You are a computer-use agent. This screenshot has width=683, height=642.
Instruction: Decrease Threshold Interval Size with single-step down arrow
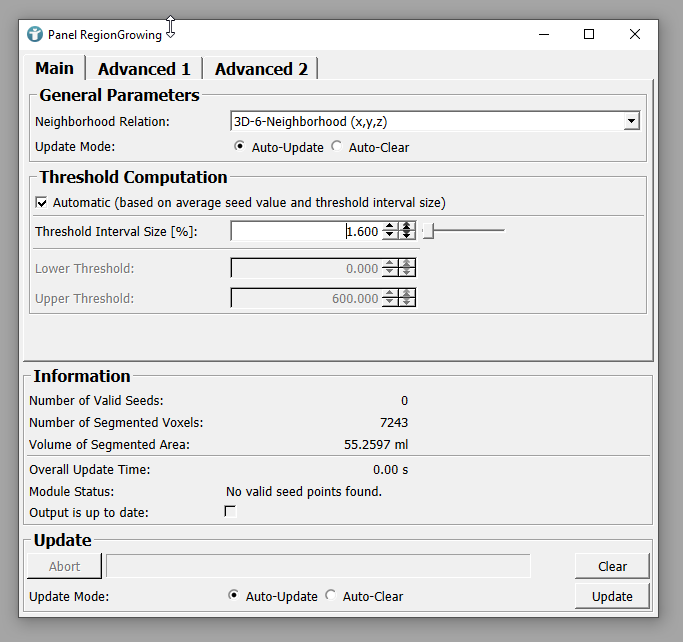389,236
